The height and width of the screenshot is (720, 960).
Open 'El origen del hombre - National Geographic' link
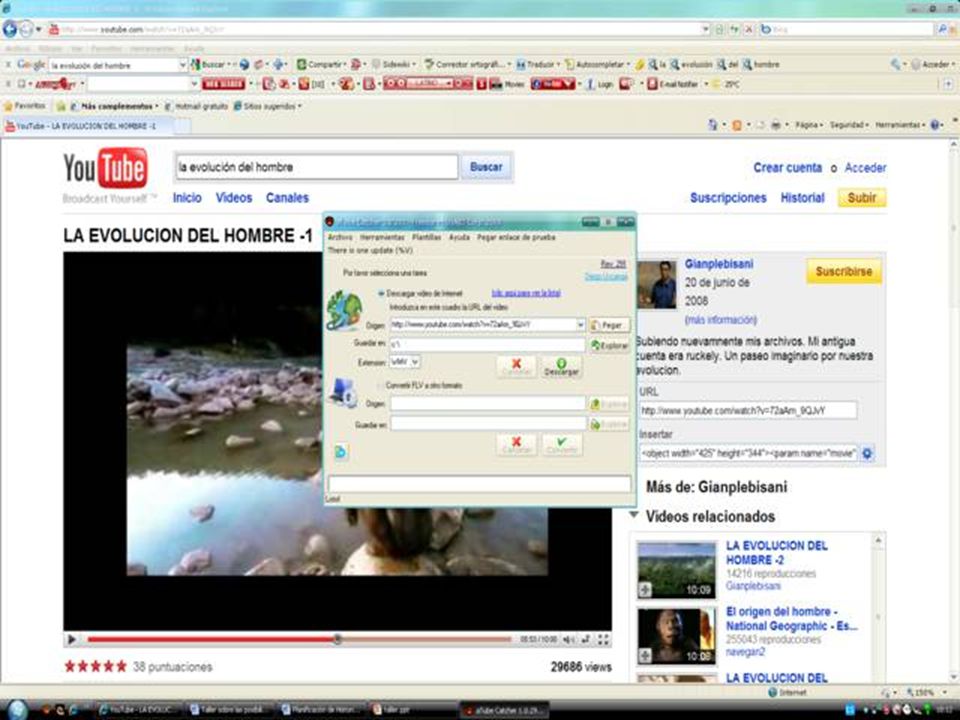click(791, 618)
